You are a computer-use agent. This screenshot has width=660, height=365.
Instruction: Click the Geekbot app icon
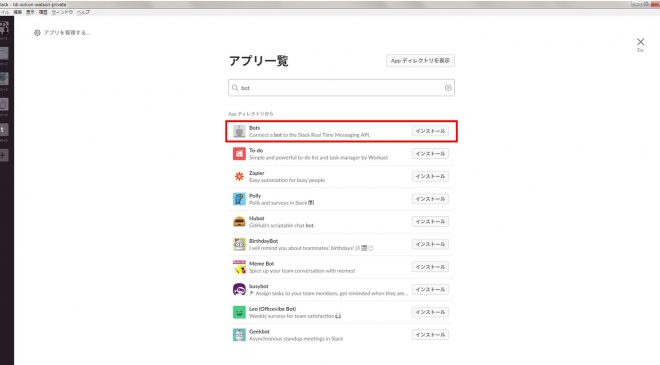point(239,335)
